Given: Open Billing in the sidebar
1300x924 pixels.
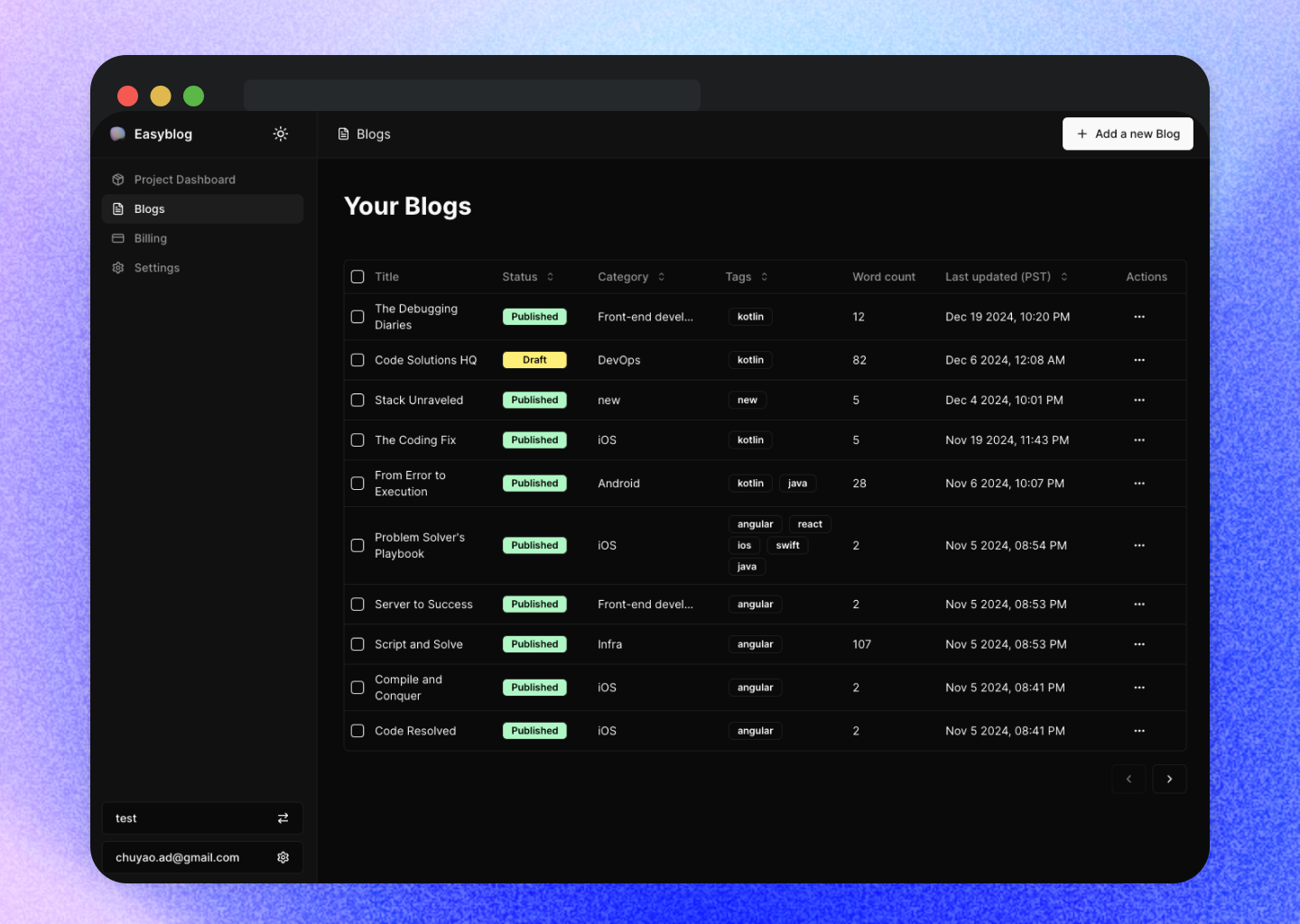Looking at the screenshot, I should coord(202,238).
